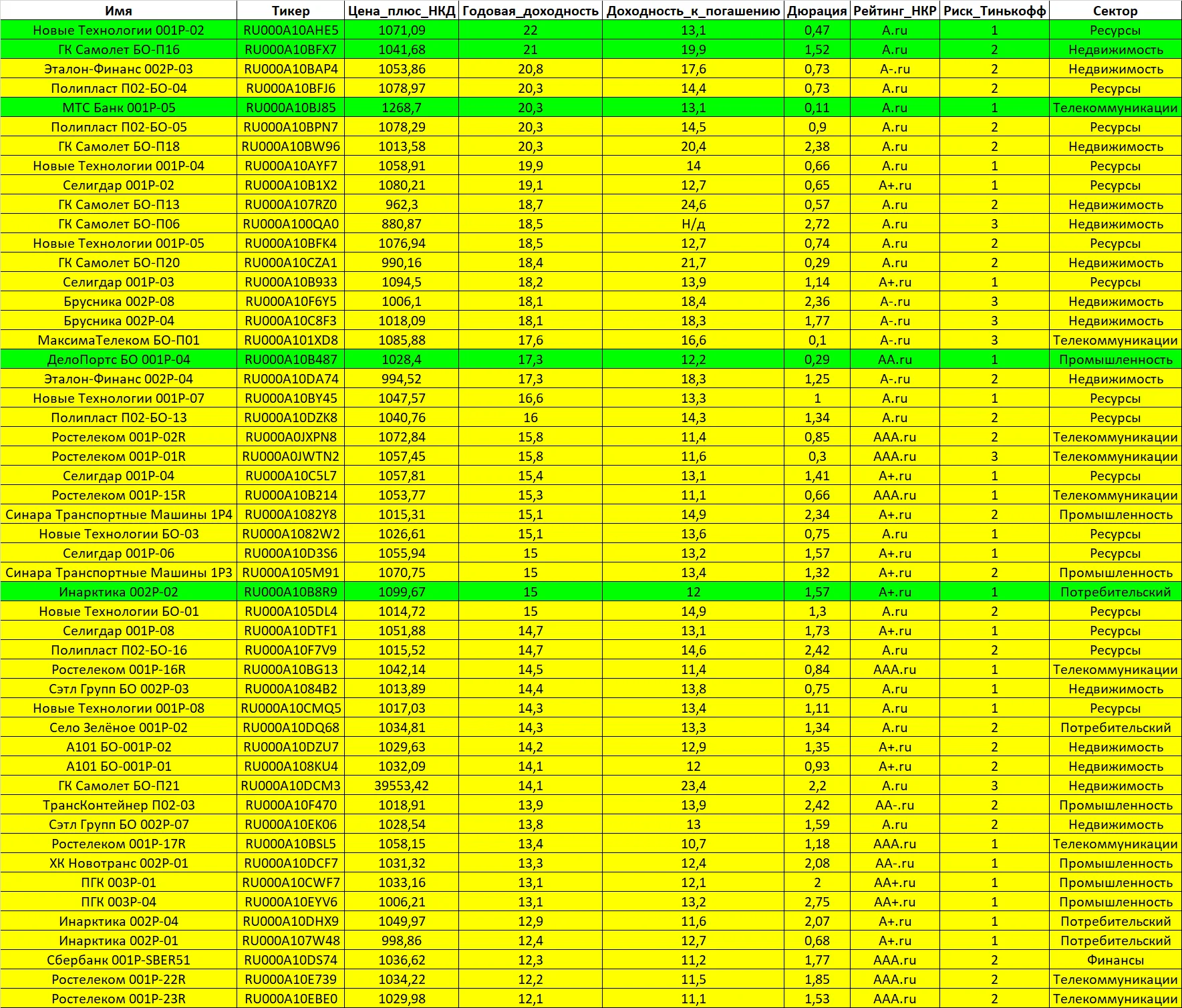Image resolution: width=1182 pixels, height=1008 pixels.
Task: Select the "Ростелеком 001P-02R" name cell
Action: pos(119,437)
